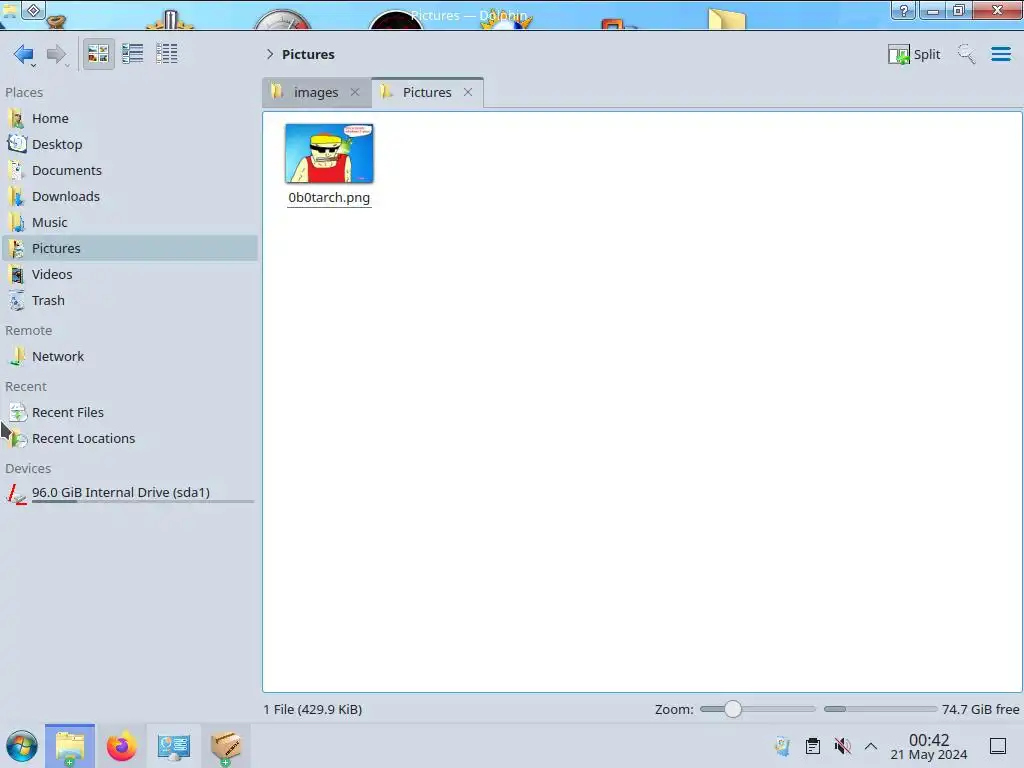Expand the breadcrumb chevron before Pictures
Image resolution: width=1024 pixels, height=768 pixels.
270,54
